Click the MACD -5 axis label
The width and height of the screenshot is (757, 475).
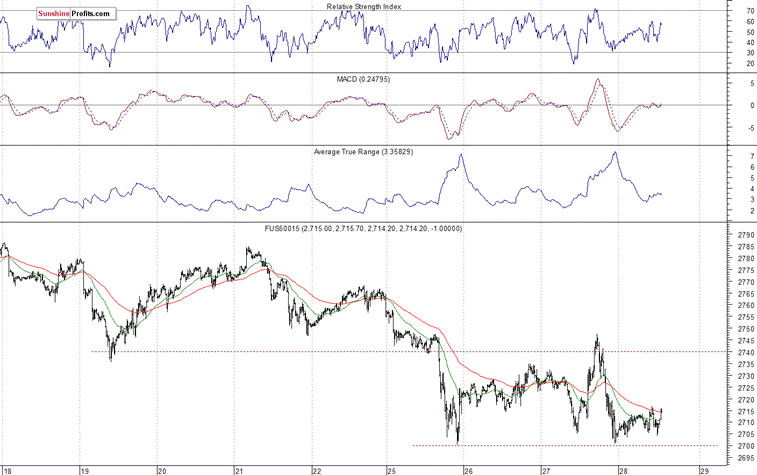[x=751, y=128]
